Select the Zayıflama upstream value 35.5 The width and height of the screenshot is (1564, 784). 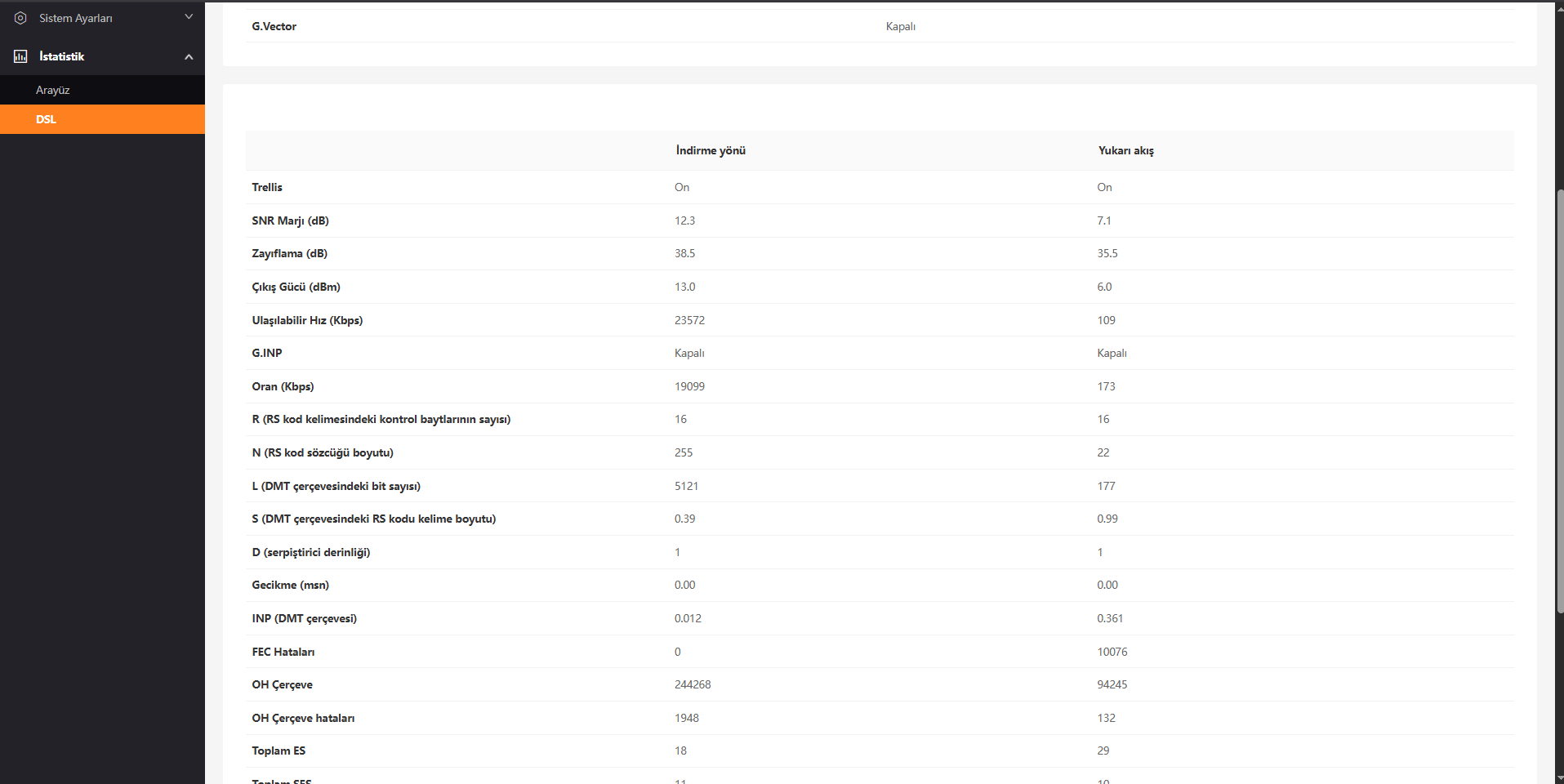click(x=1107, y=253)
